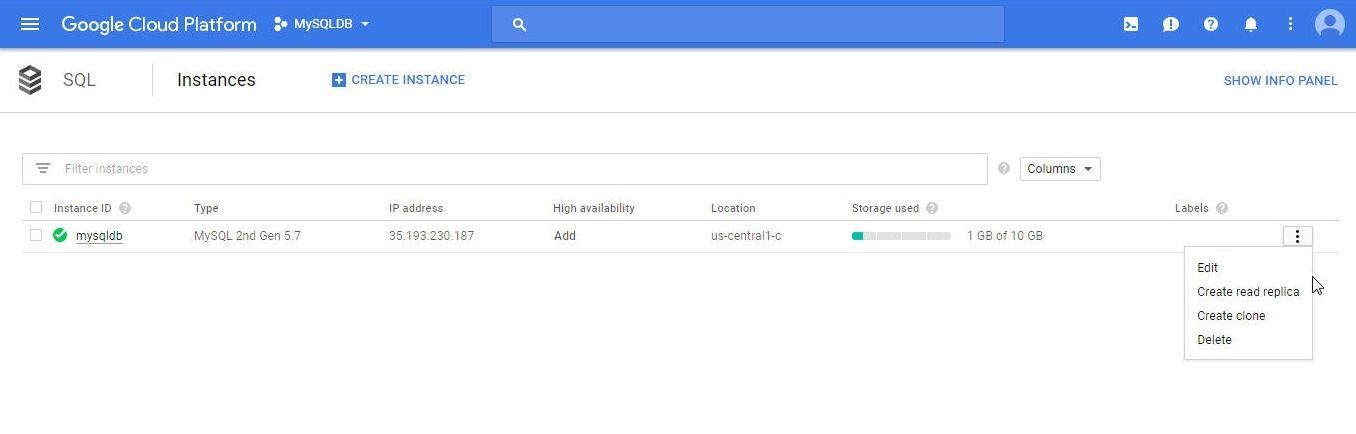The width and height of the screenshot is (1356, 434).
Task: Expand the MySQLDB project selector
Action: tap(322, 24)
